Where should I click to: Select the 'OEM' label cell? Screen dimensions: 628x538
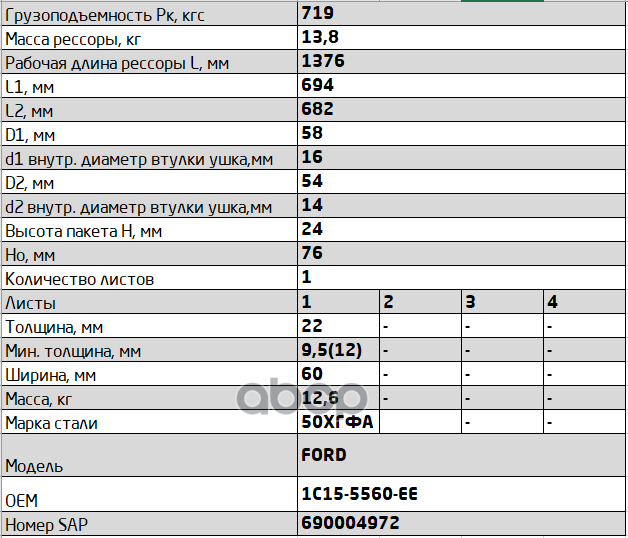coord(149,494)
